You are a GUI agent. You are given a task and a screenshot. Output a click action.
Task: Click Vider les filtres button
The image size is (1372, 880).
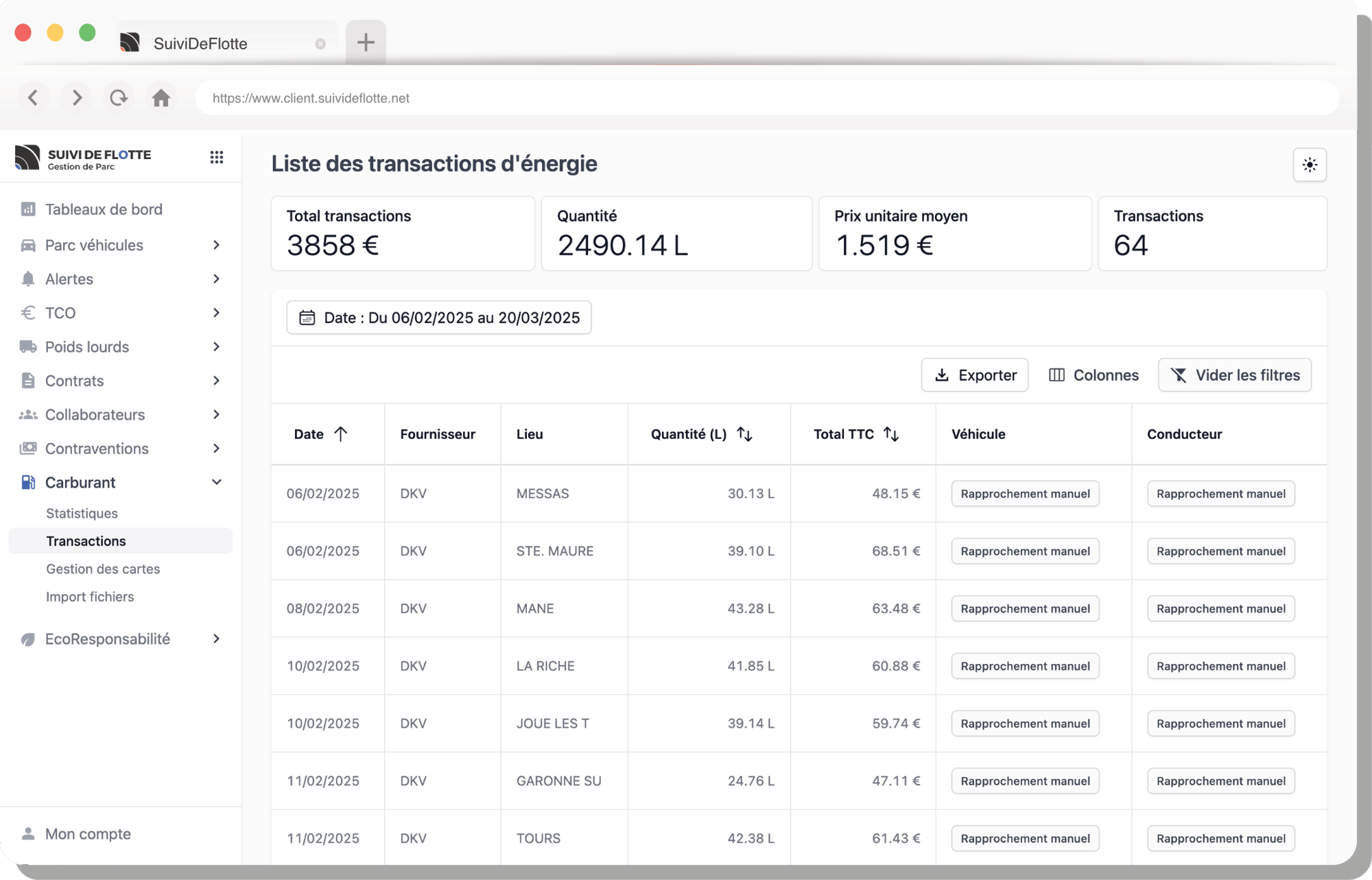(x=1235, y=375)
